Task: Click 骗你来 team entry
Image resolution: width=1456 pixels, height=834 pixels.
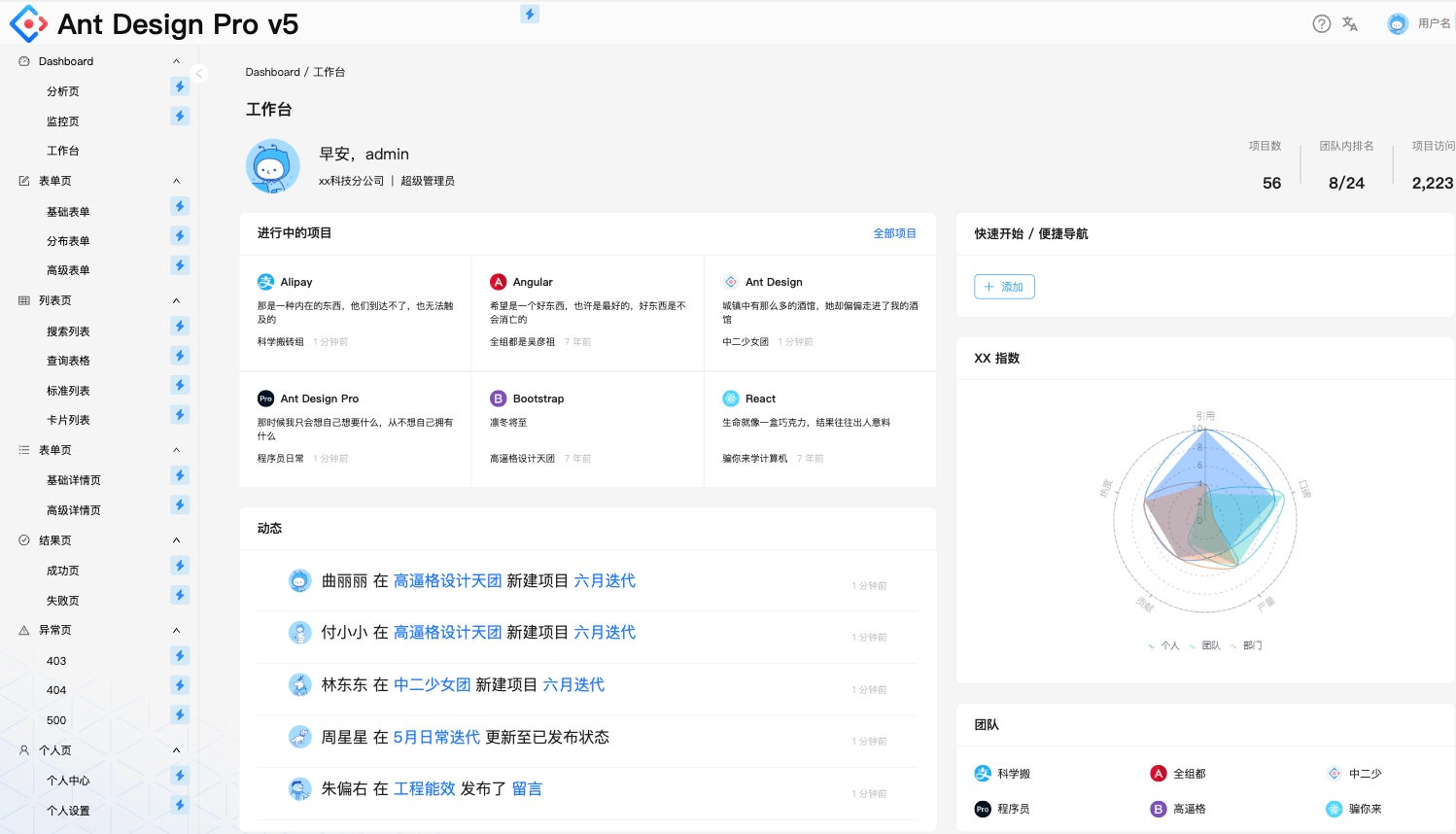Action: [x=1354, y=809]
